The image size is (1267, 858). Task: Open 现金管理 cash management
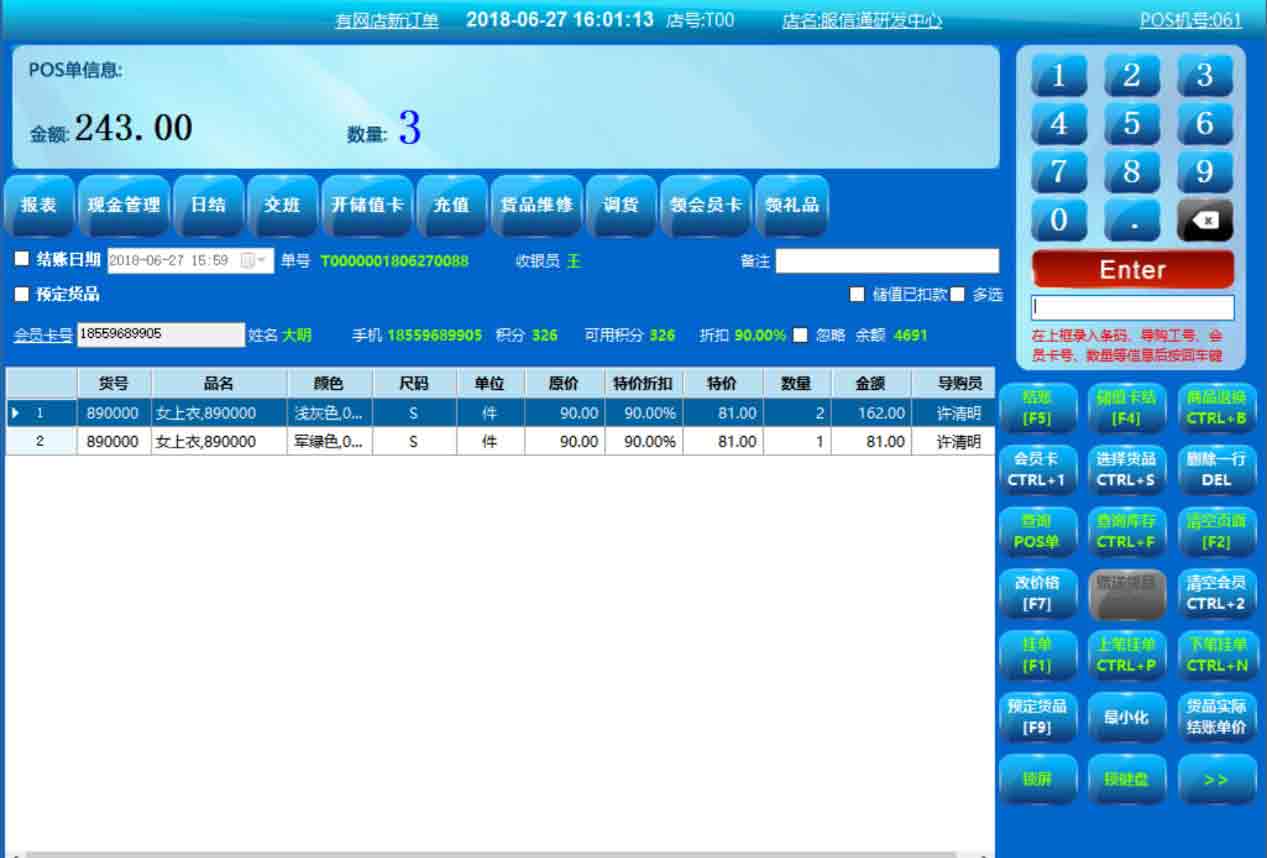[124, 205]
